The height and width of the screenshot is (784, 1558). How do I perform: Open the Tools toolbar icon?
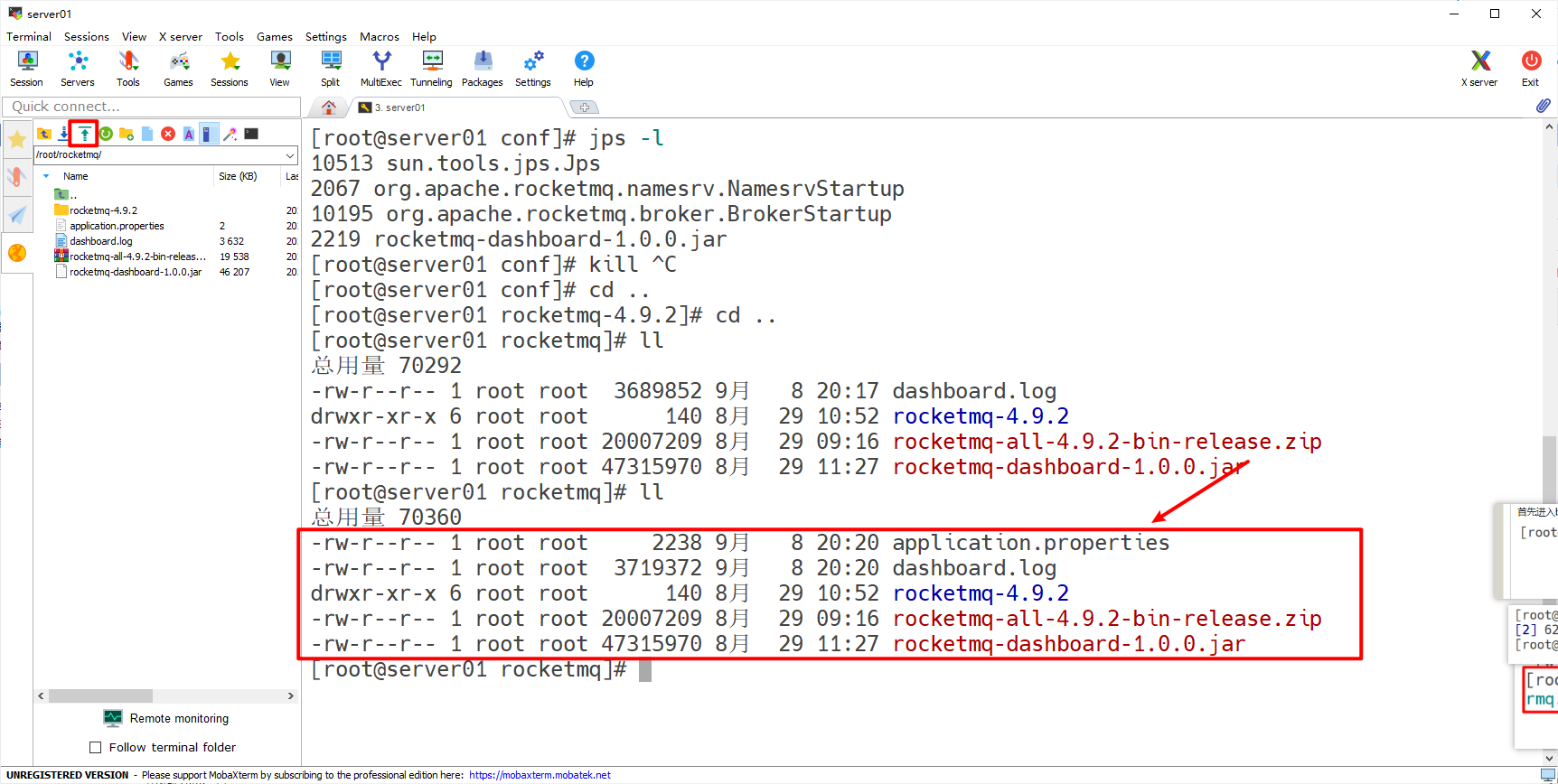pyautogui.click(x=128, y=69)
